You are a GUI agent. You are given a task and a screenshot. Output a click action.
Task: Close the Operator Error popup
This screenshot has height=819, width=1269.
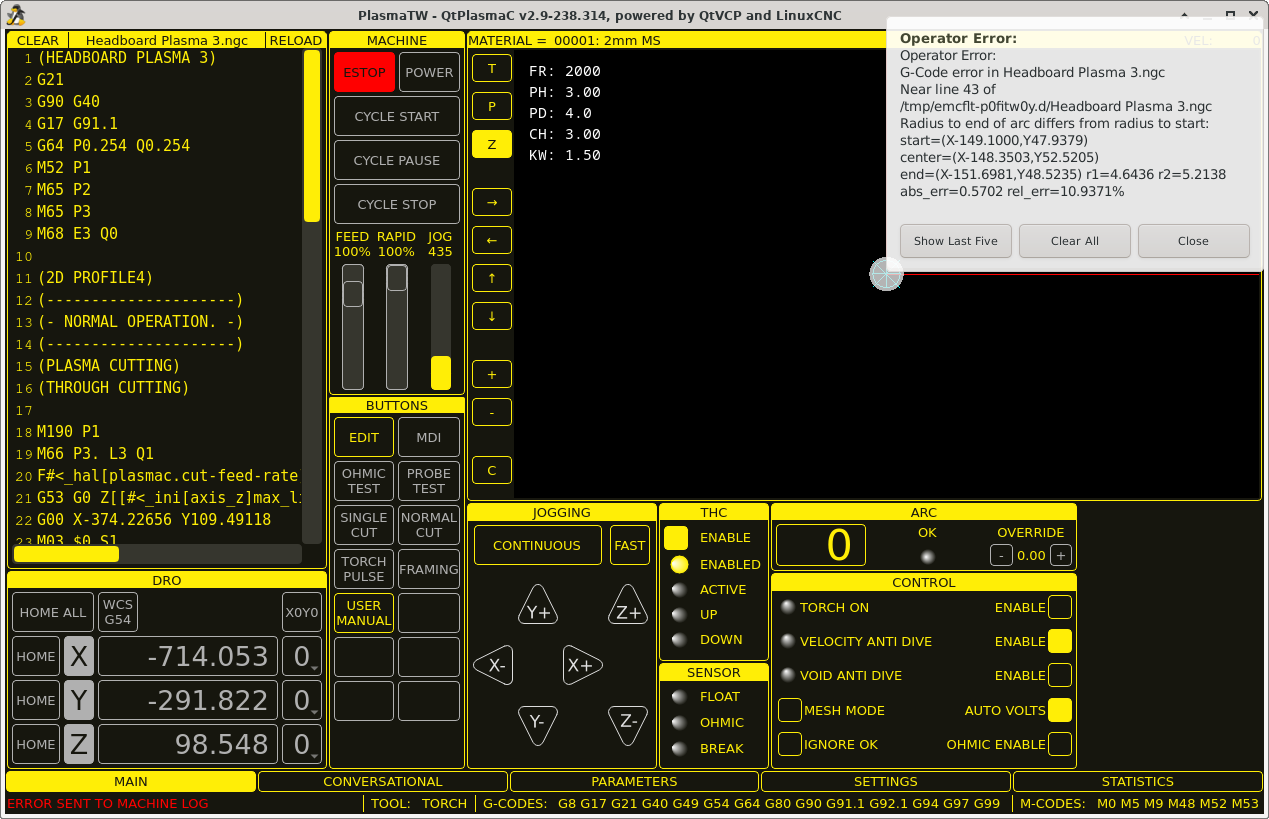click(1194, 241)
